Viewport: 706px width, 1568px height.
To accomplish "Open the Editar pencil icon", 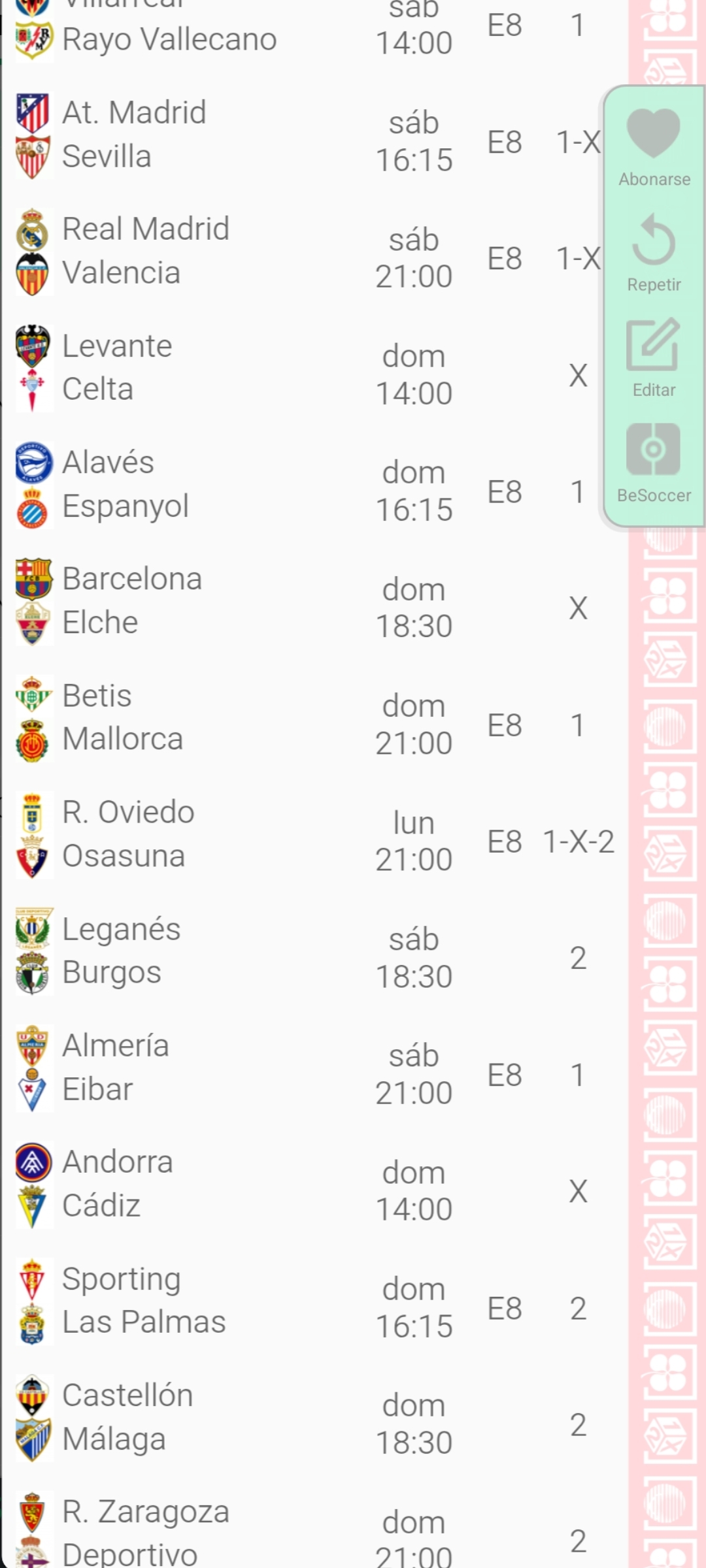I will click(x=654, y=344).
